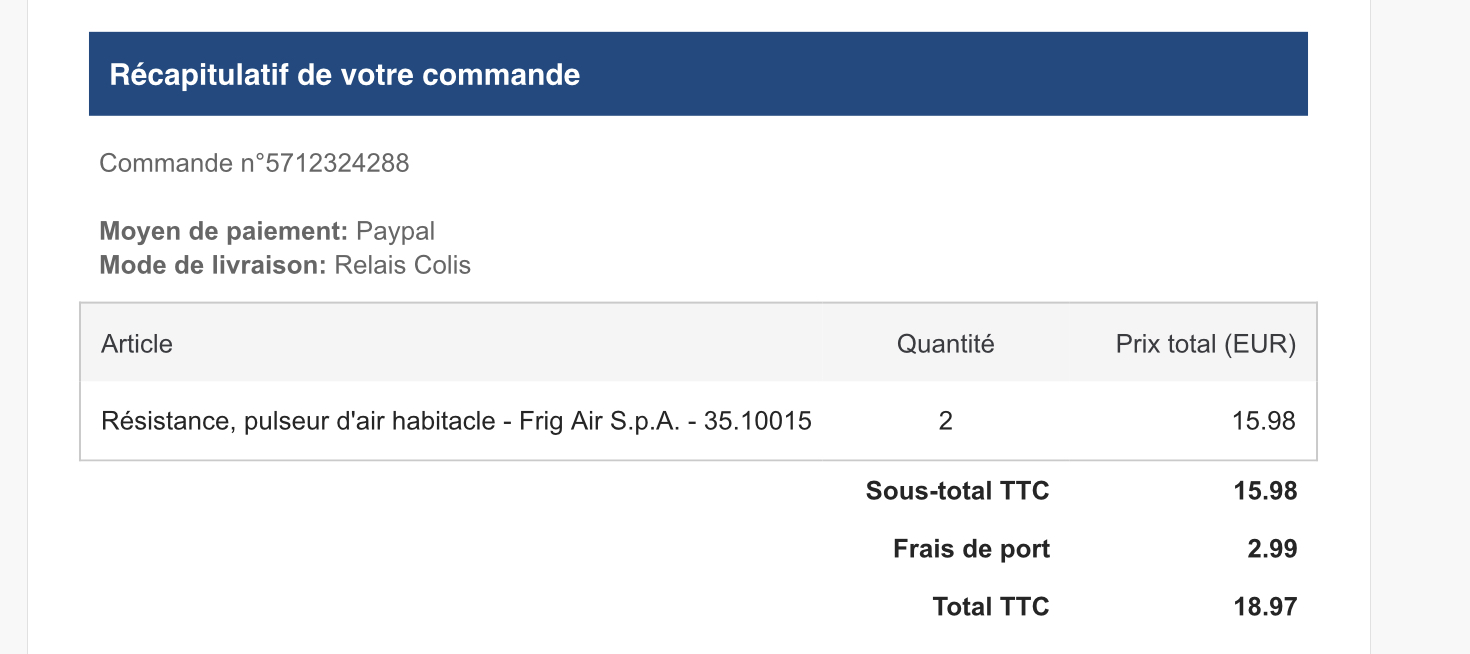Click the "Moyen de paiement:" label
Screen dimensions: 1470x654
(x=223, y=232)
